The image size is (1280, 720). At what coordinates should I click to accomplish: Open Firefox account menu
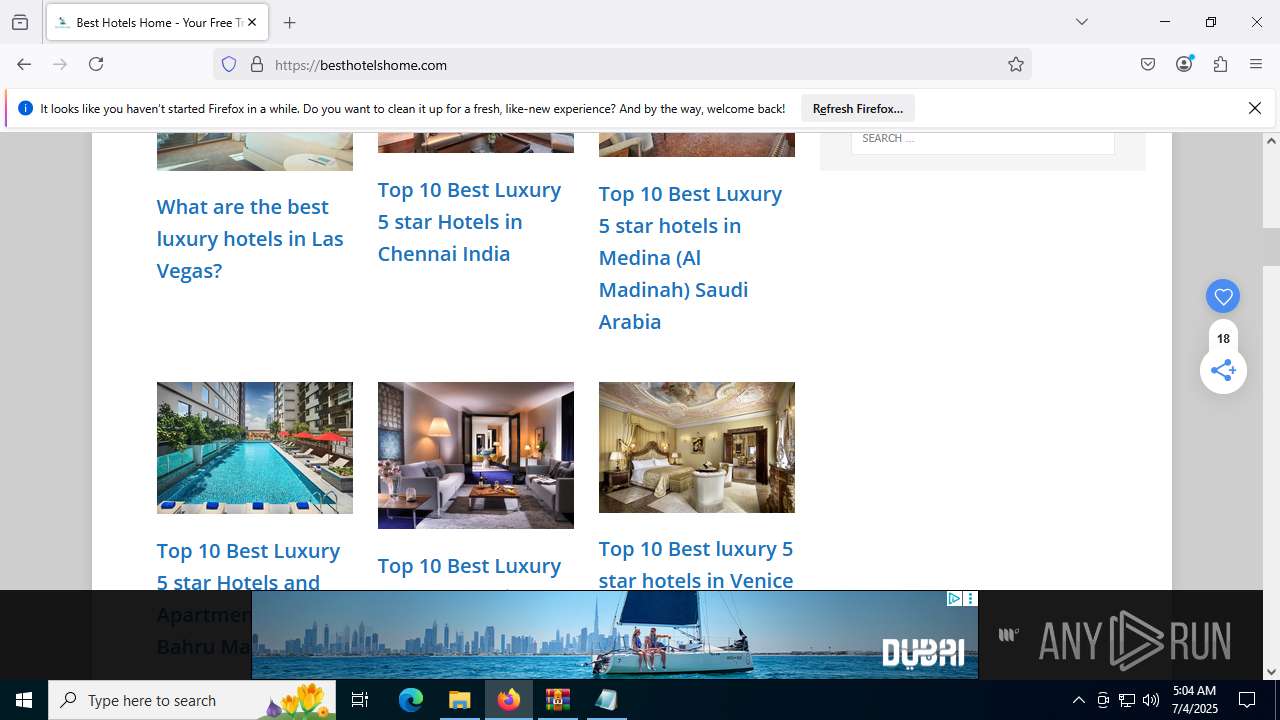tap(1184, 64)
